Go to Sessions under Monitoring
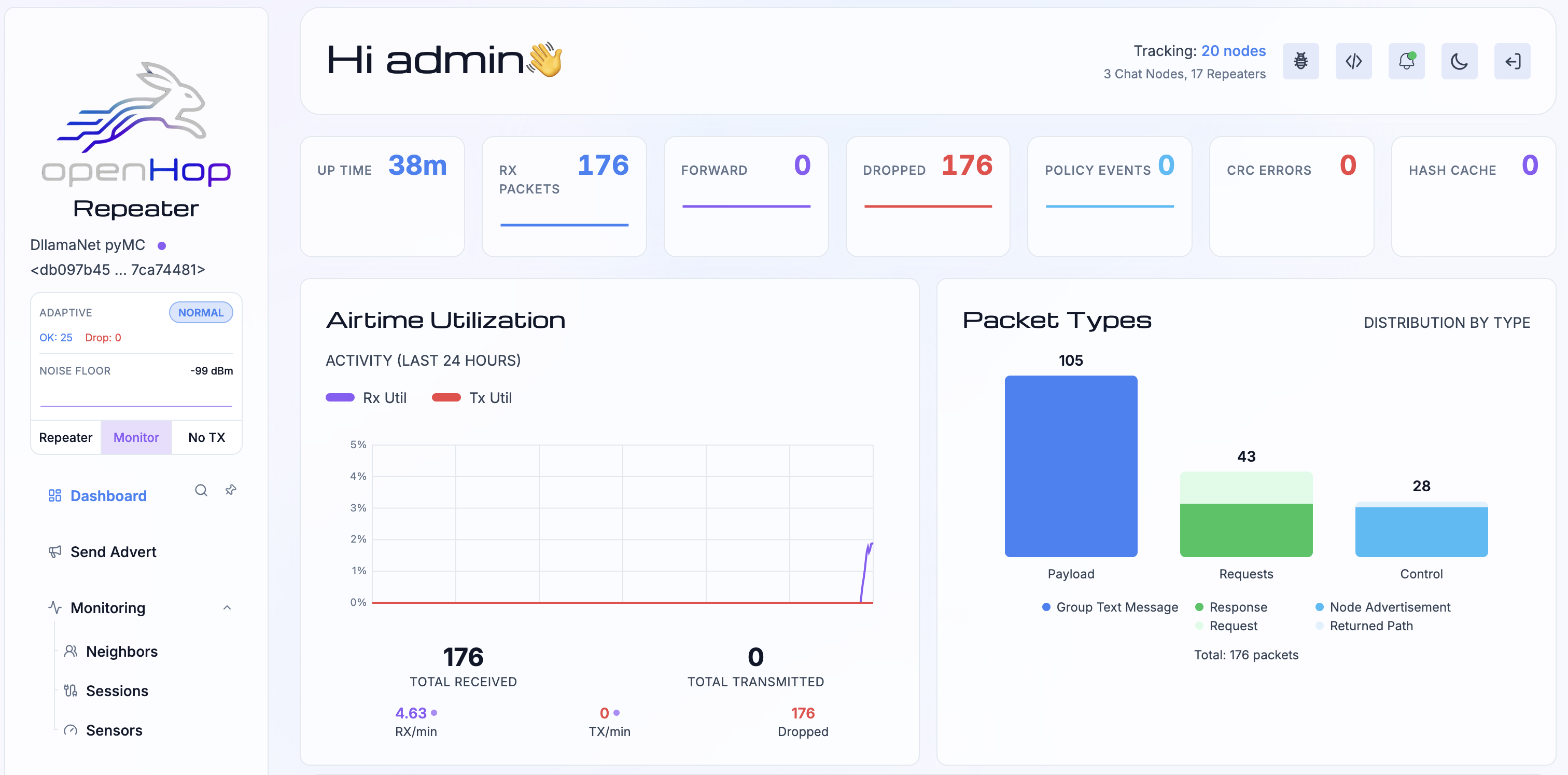 [x=117, y=690]
